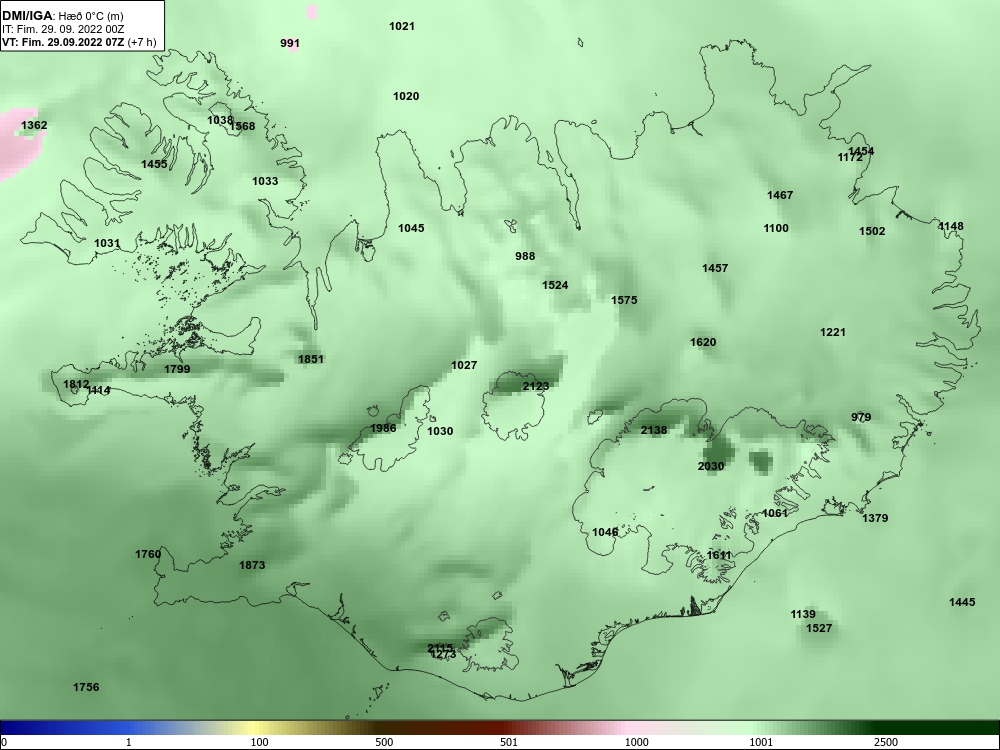Click the 1221 value
Viewport: 1000px width, 750px height.
click(832, 332)
